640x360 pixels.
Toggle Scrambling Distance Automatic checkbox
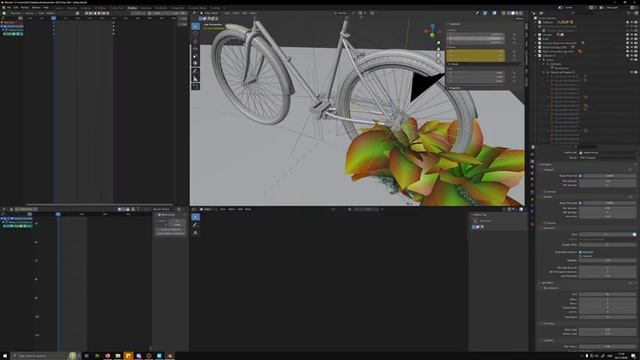point(580,252)
